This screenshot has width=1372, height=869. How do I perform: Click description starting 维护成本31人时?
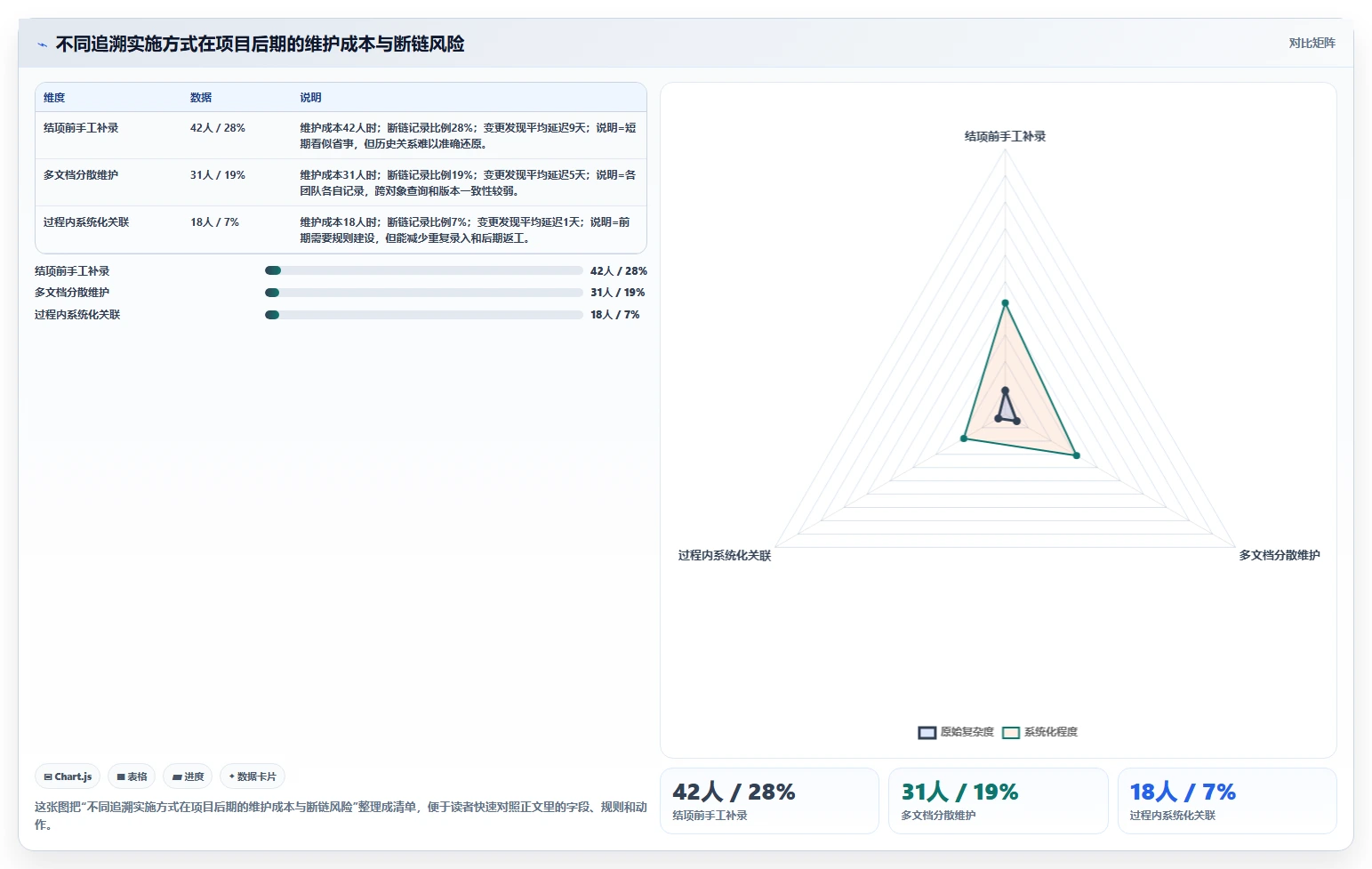tap(468, 183)
